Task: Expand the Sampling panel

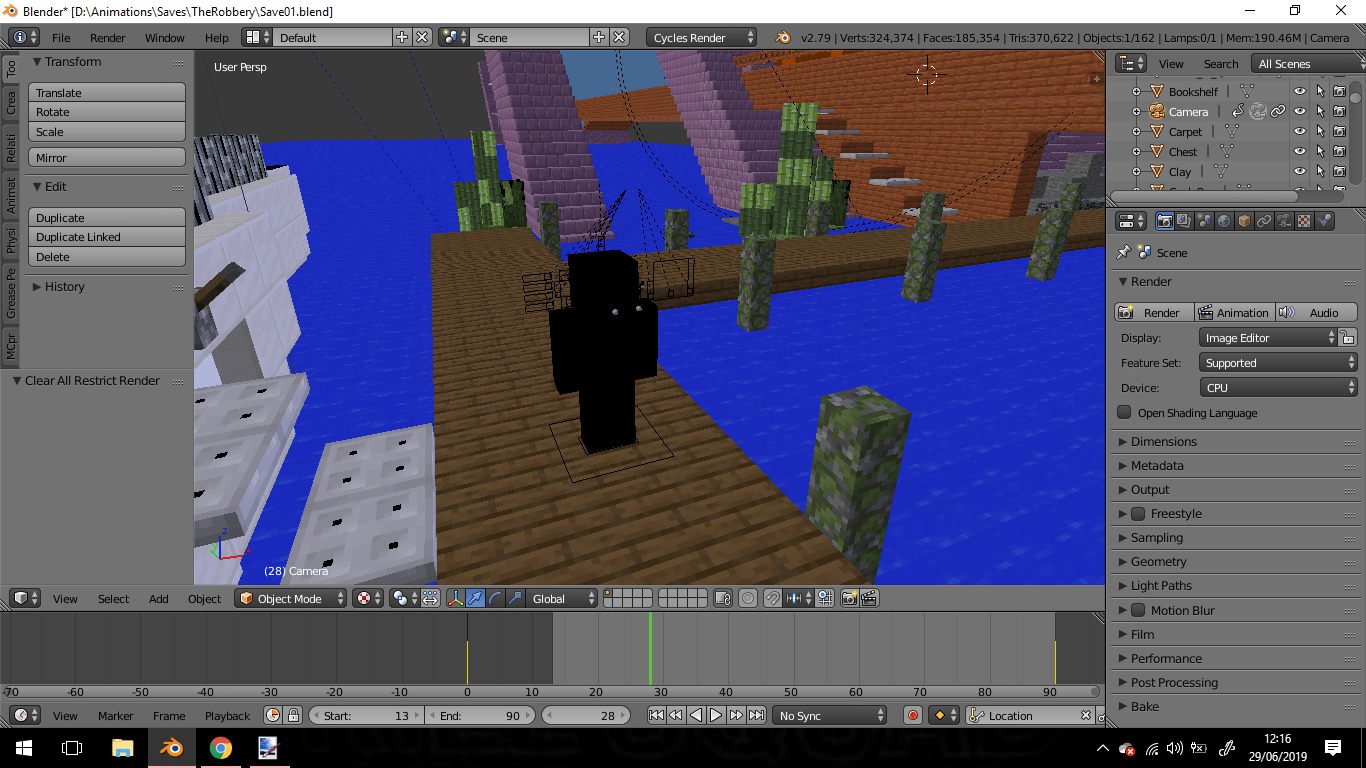Action: coord(1156,538)
